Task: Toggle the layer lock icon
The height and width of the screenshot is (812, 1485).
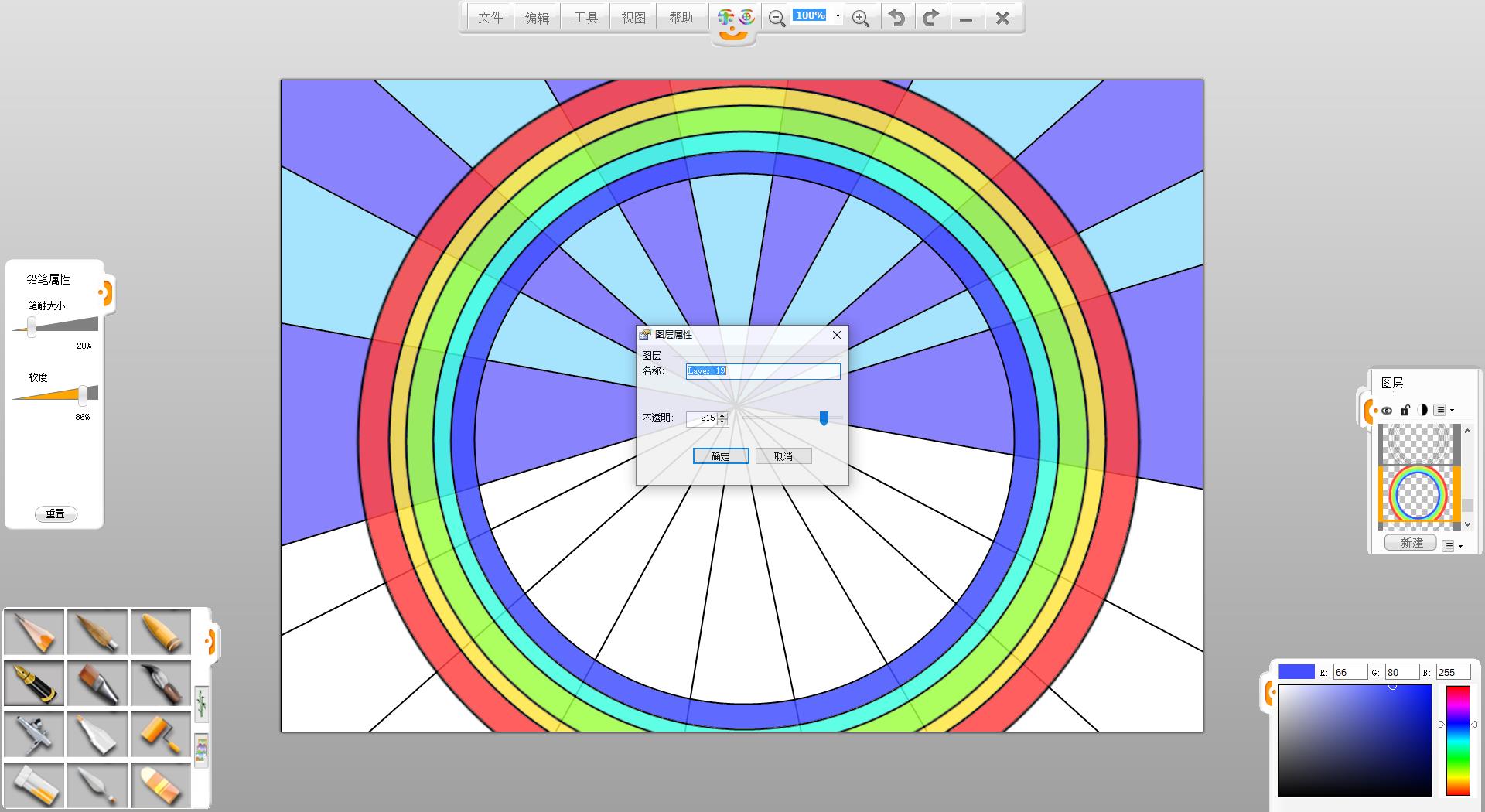Action: click(x=1405, y=411)
